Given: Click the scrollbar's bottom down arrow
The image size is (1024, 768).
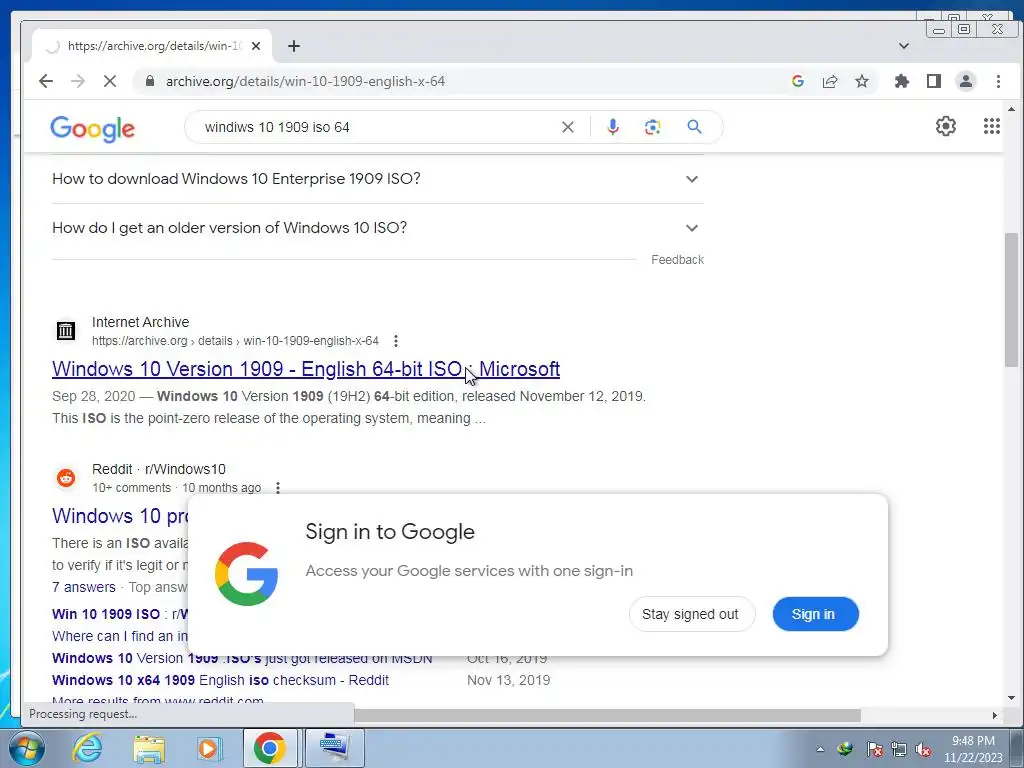Looking at the screenshot, I should point(1011,698).
